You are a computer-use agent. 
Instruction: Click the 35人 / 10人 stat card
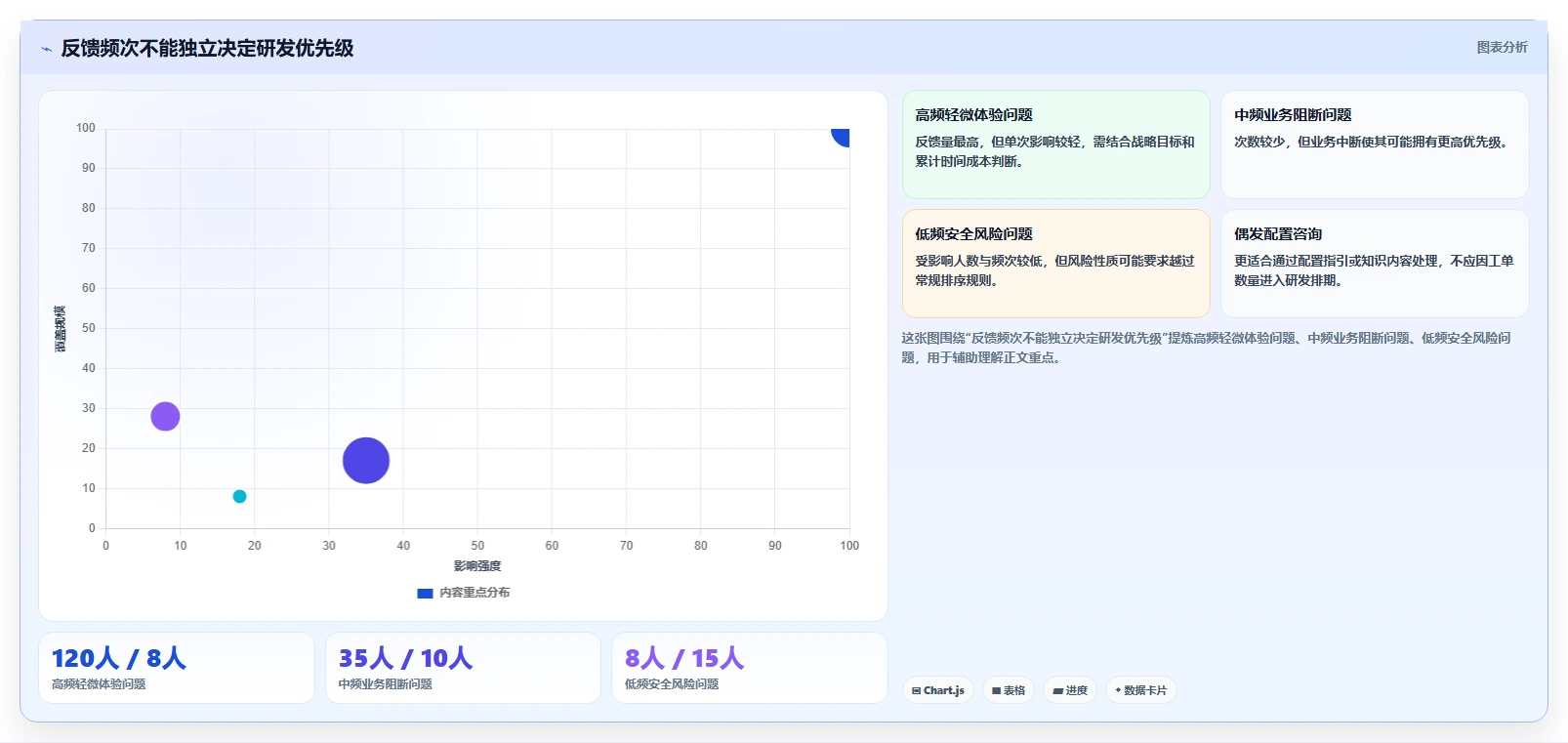click(463, 668)
